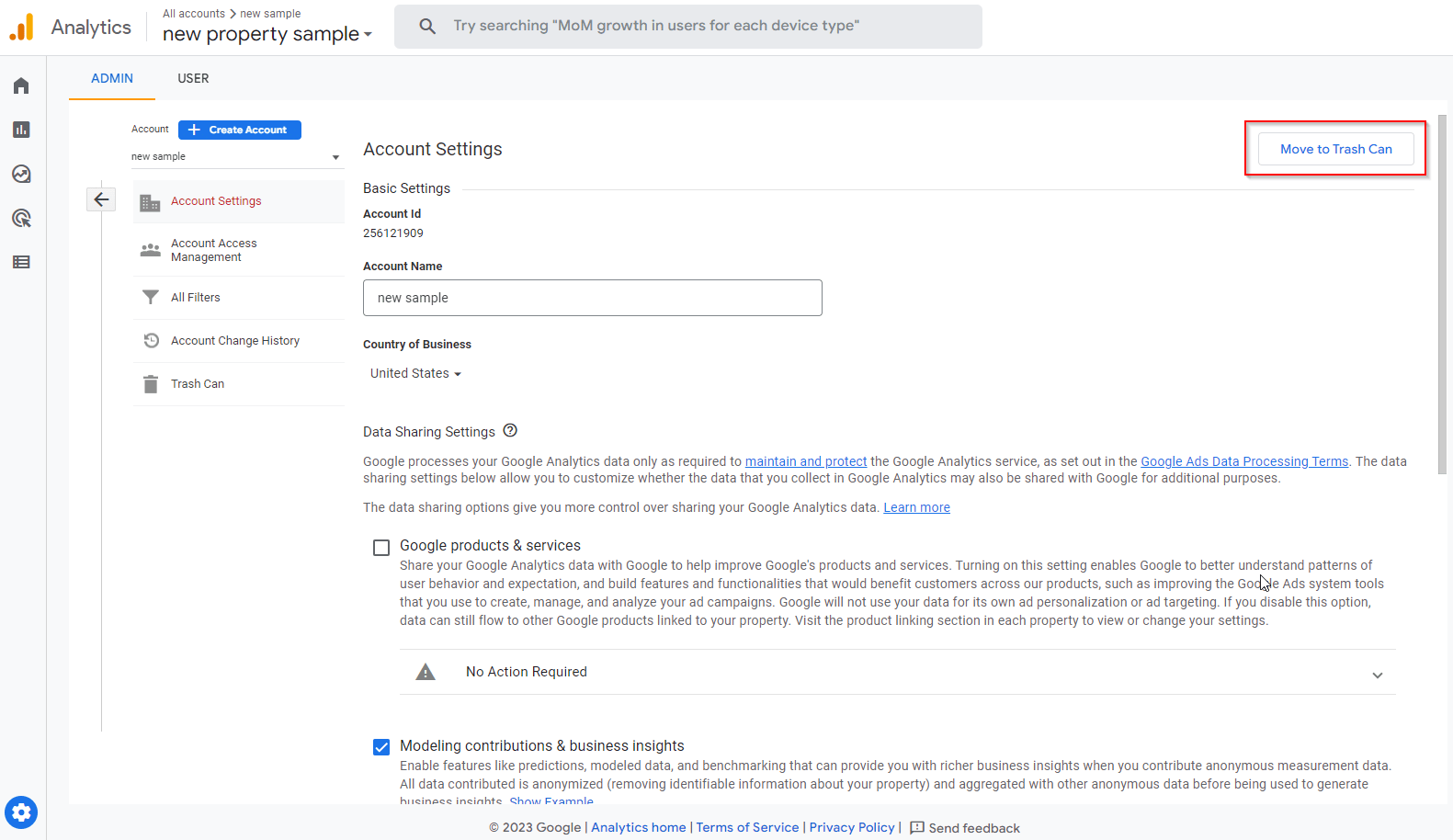Open Account Change History menu item
Screen dimensions: 1453x840
[x=235, y=341]
